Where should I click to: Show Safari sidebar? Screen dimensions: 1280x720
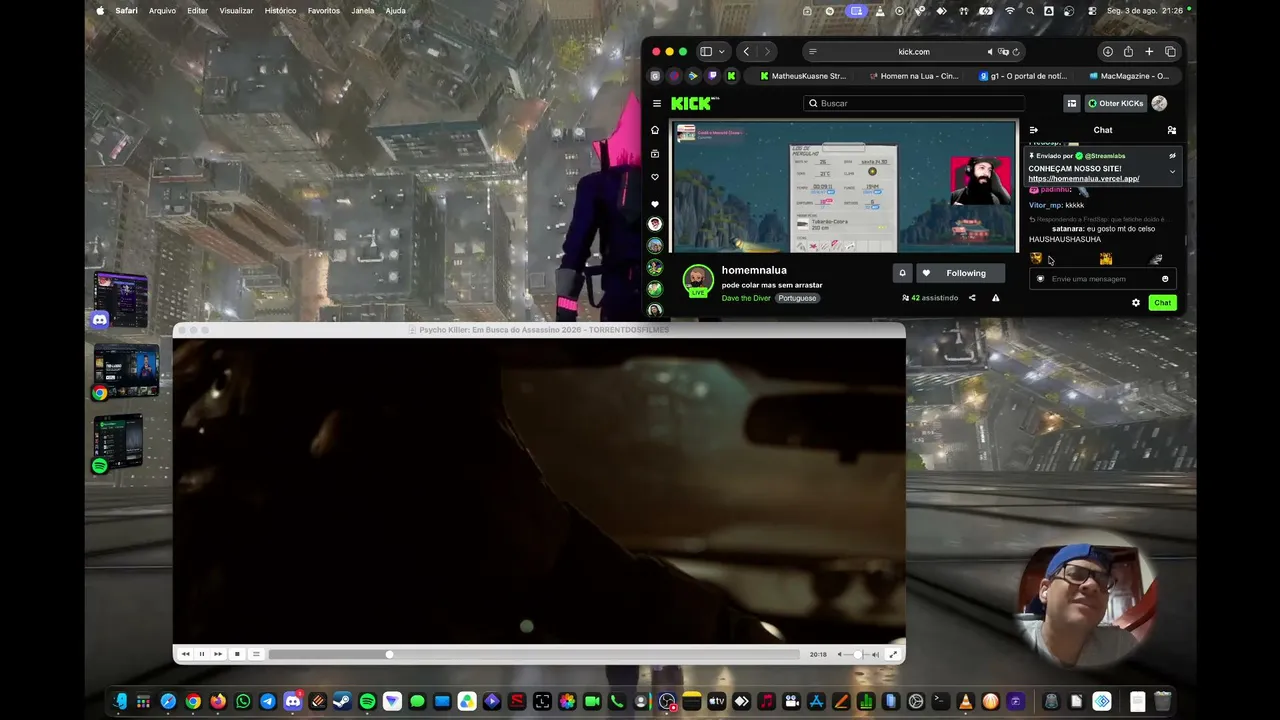(x=706, y=52)
